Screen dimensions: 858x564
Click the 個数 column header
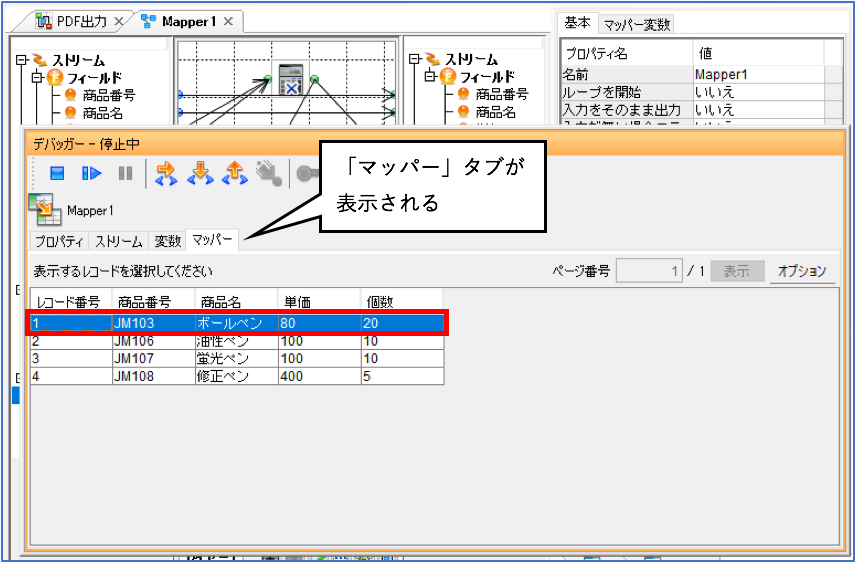tap(402, 301)
